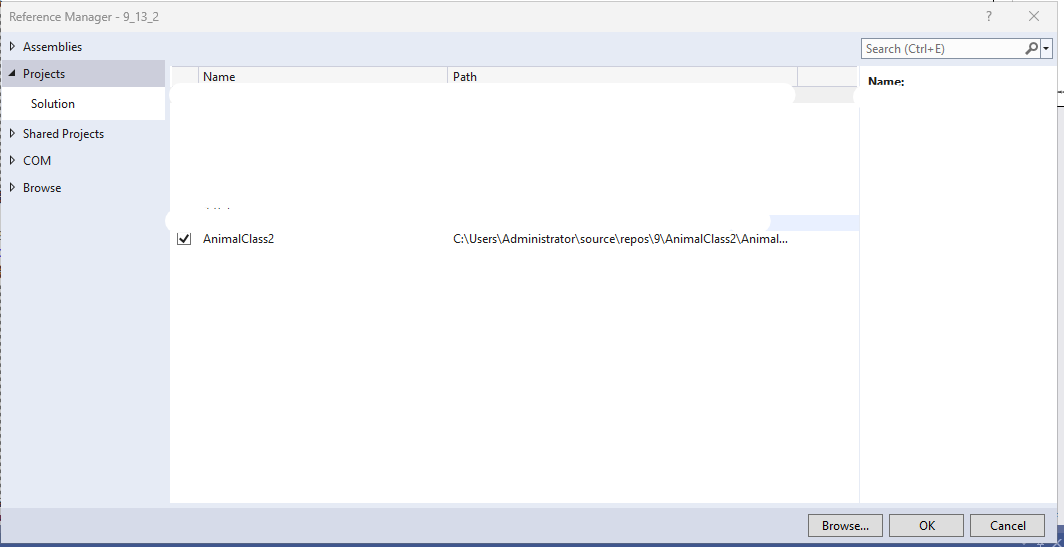Collapse the Projects category arrow
1064x547 pixels.
[x=12, y=73]
